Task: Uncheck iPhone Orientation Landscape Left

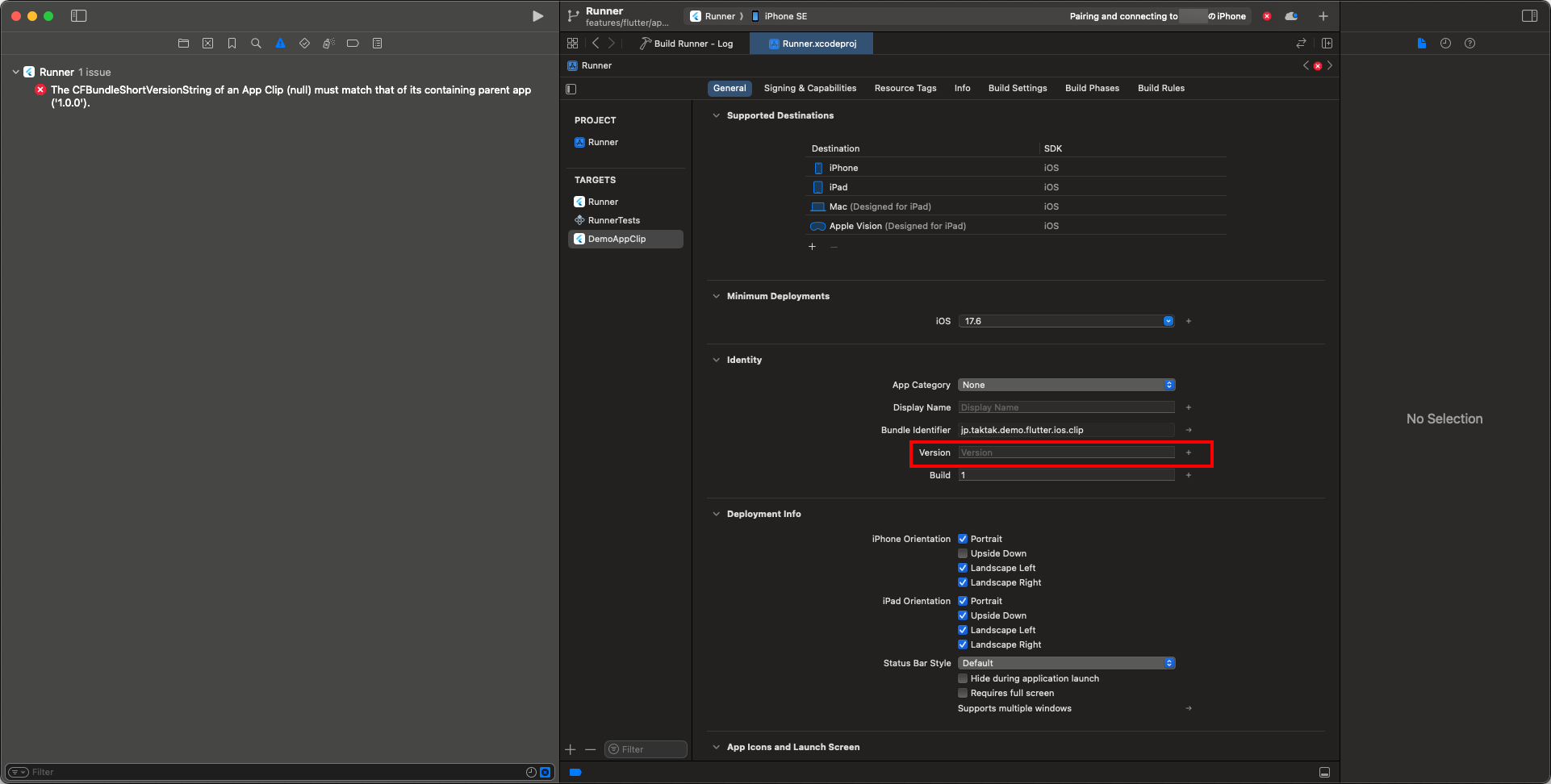Action: coord(963,568)
